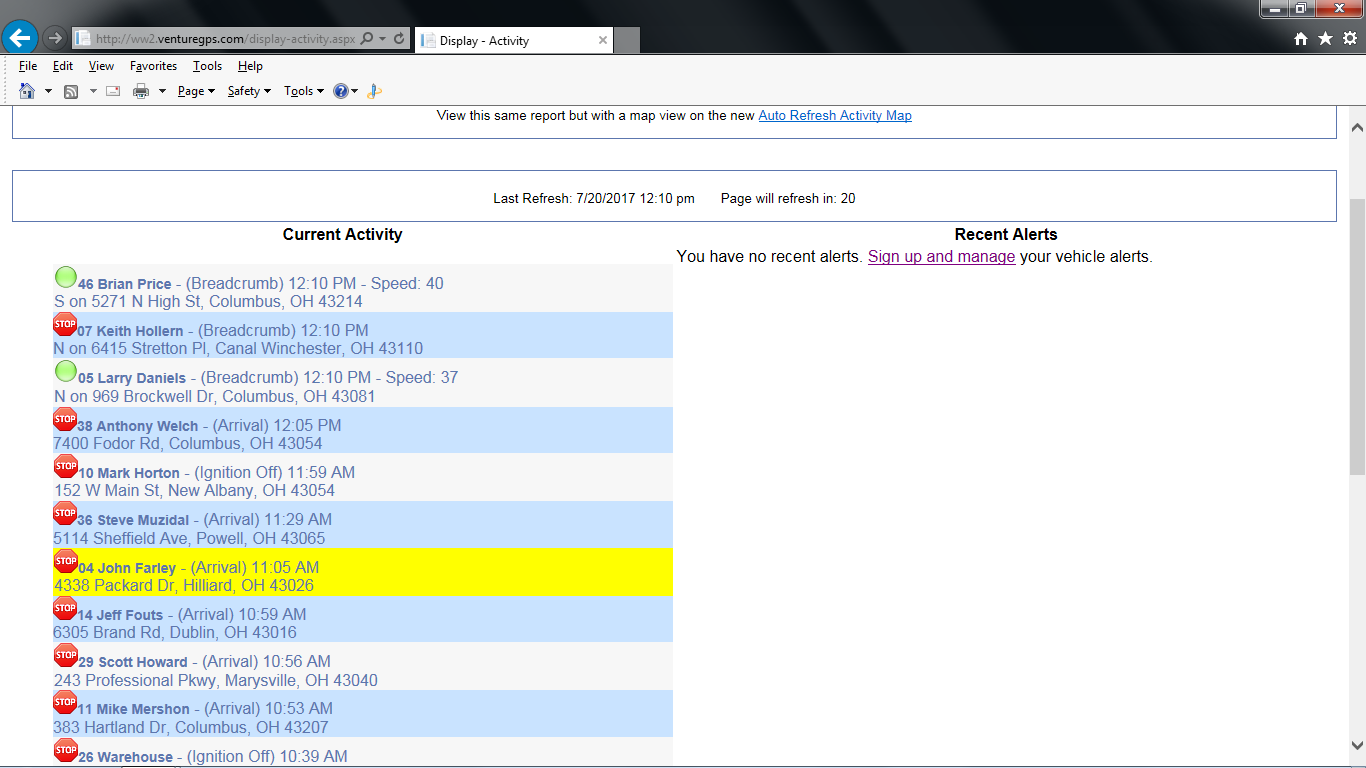Open the Favorites menu
This screenshot has height=768, width=1366.
click(x=153, y=66)
